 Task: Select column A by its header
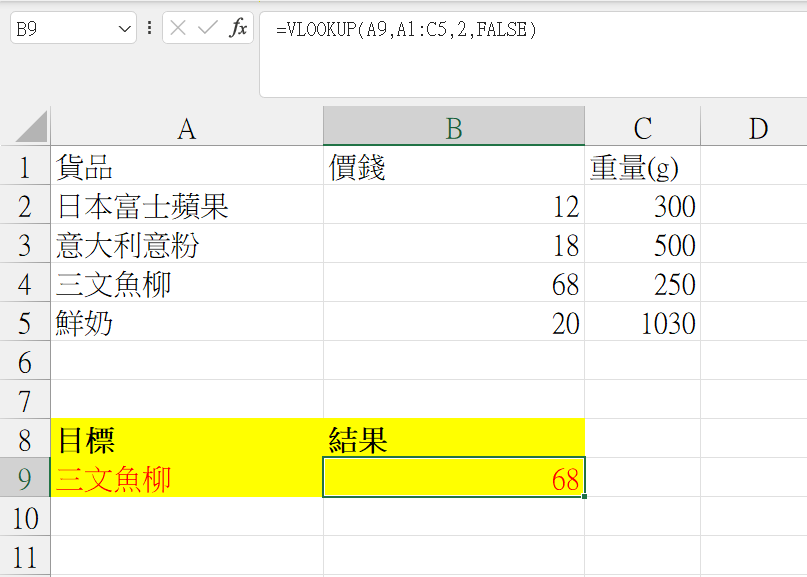pos(186,126)
